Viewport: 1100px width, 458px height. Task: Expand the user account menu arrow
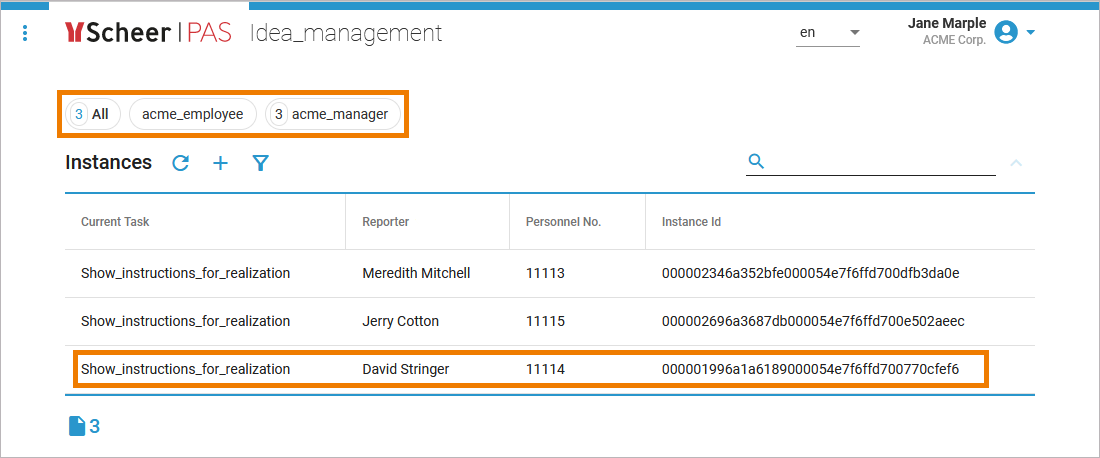tap(1031, 33)
